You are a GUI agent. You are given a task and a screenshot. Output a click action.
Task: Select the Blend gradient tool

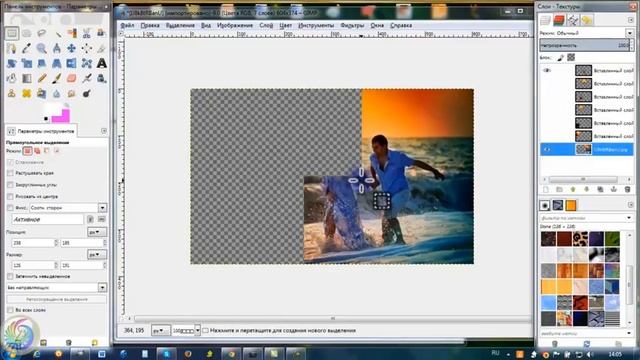[x=27, y=78]
